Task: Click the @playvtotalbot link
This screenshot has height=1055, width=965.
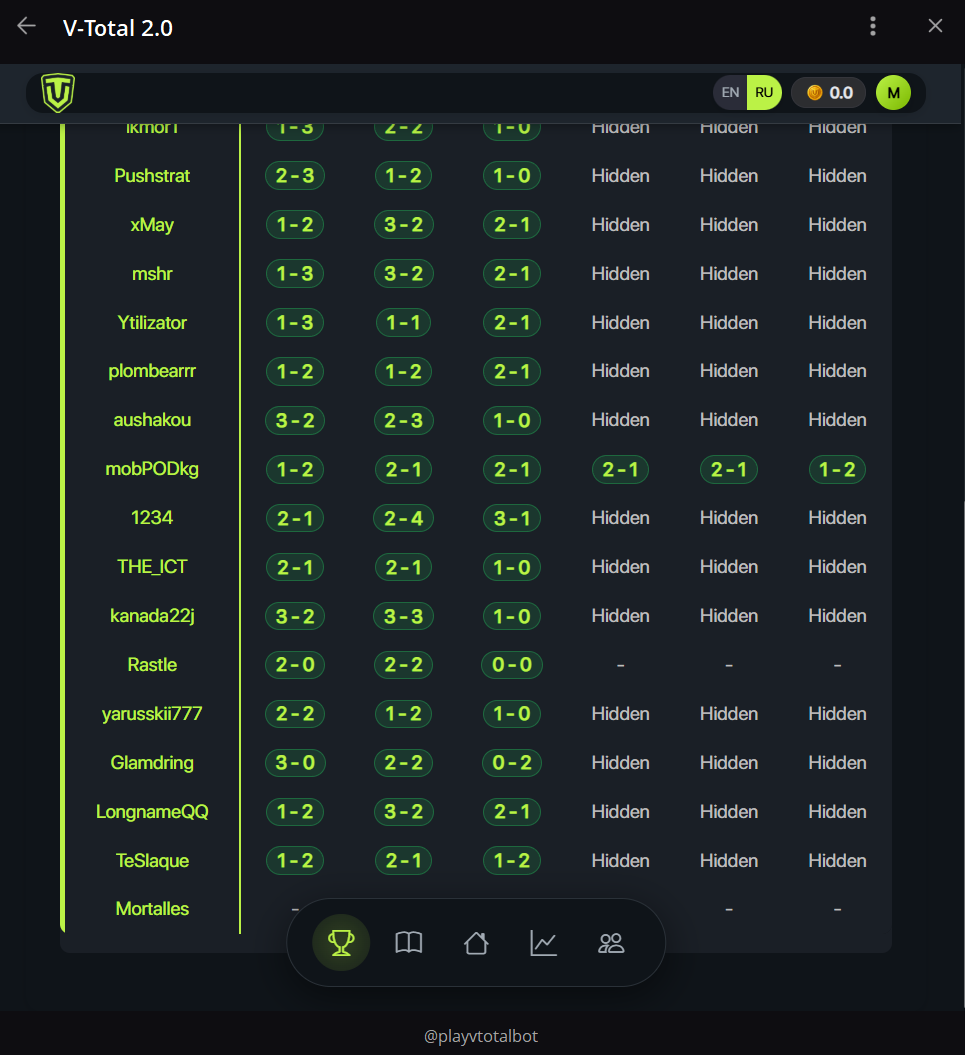Action: (481, 1037)
